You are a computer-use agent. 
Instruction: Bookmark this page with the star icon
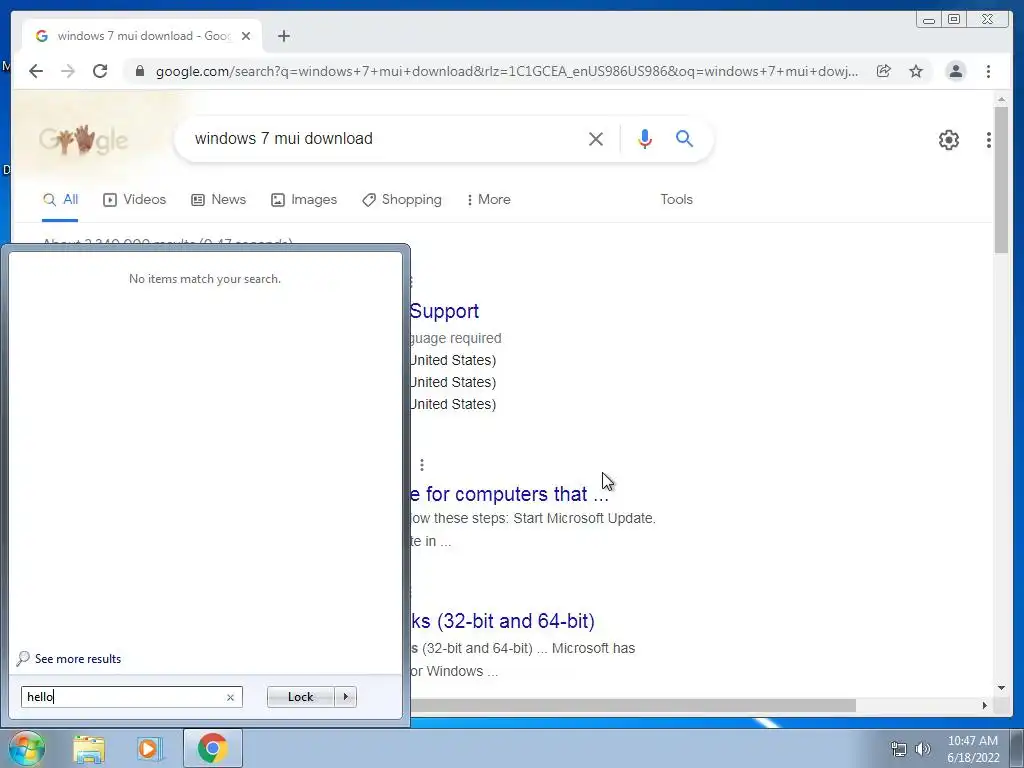(x=916, y=71)
